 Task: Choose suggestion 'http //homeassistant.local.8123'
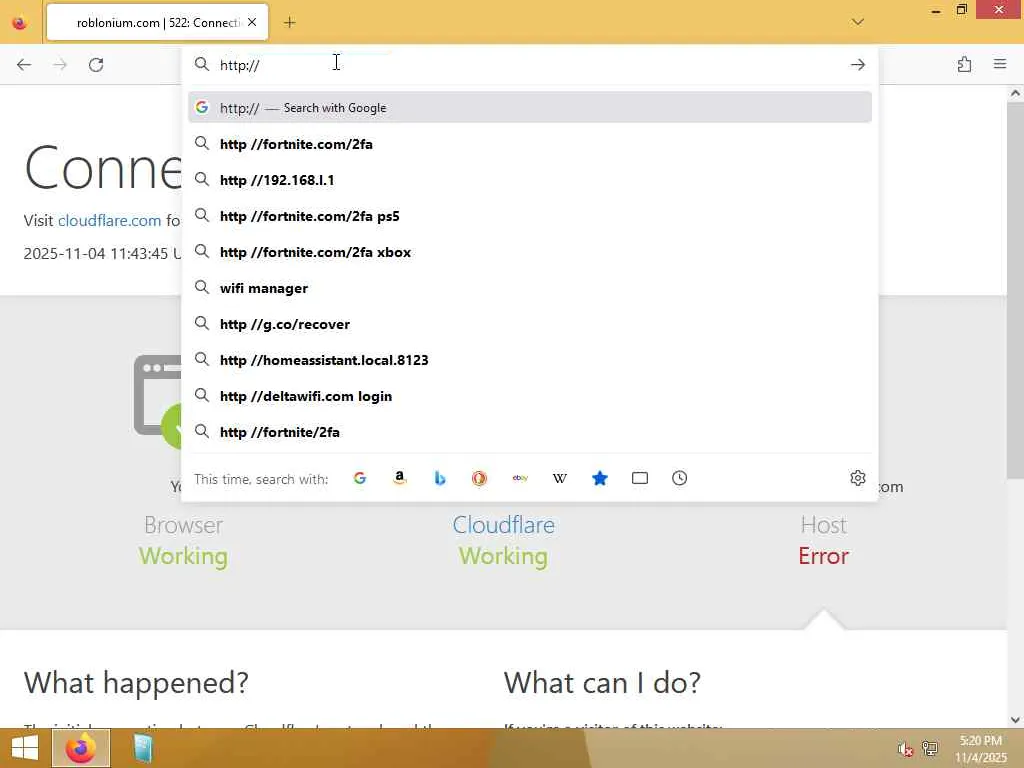pos(530,360)
